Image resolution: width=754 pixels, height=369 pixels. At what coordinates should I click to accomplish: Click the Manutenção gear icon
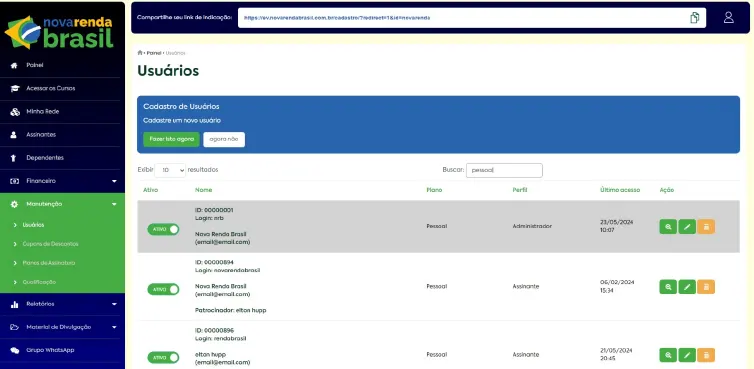click(14, 204)
